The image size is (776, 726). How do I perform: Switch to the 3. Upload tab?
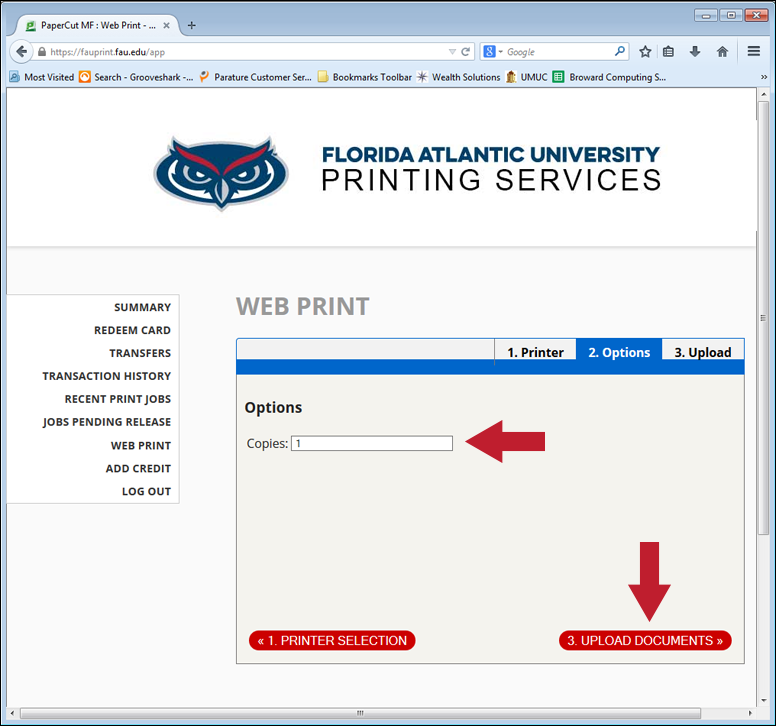pos(702,352)
